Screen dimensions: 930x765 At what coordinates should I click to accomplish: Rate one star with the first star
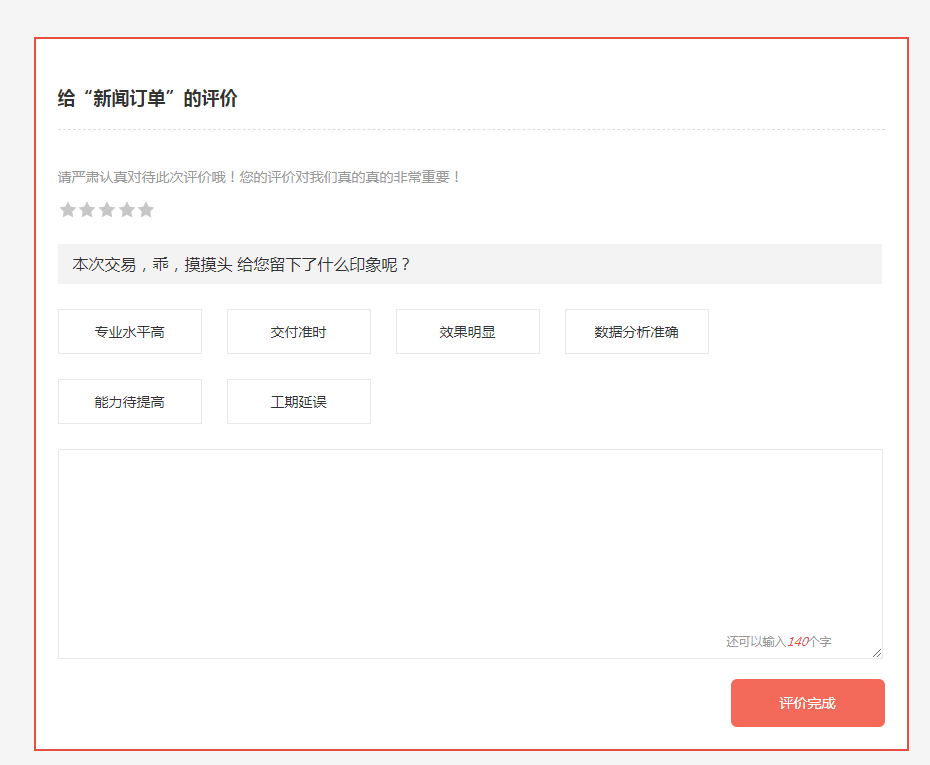pyautogui.click(x=68, y=210)
